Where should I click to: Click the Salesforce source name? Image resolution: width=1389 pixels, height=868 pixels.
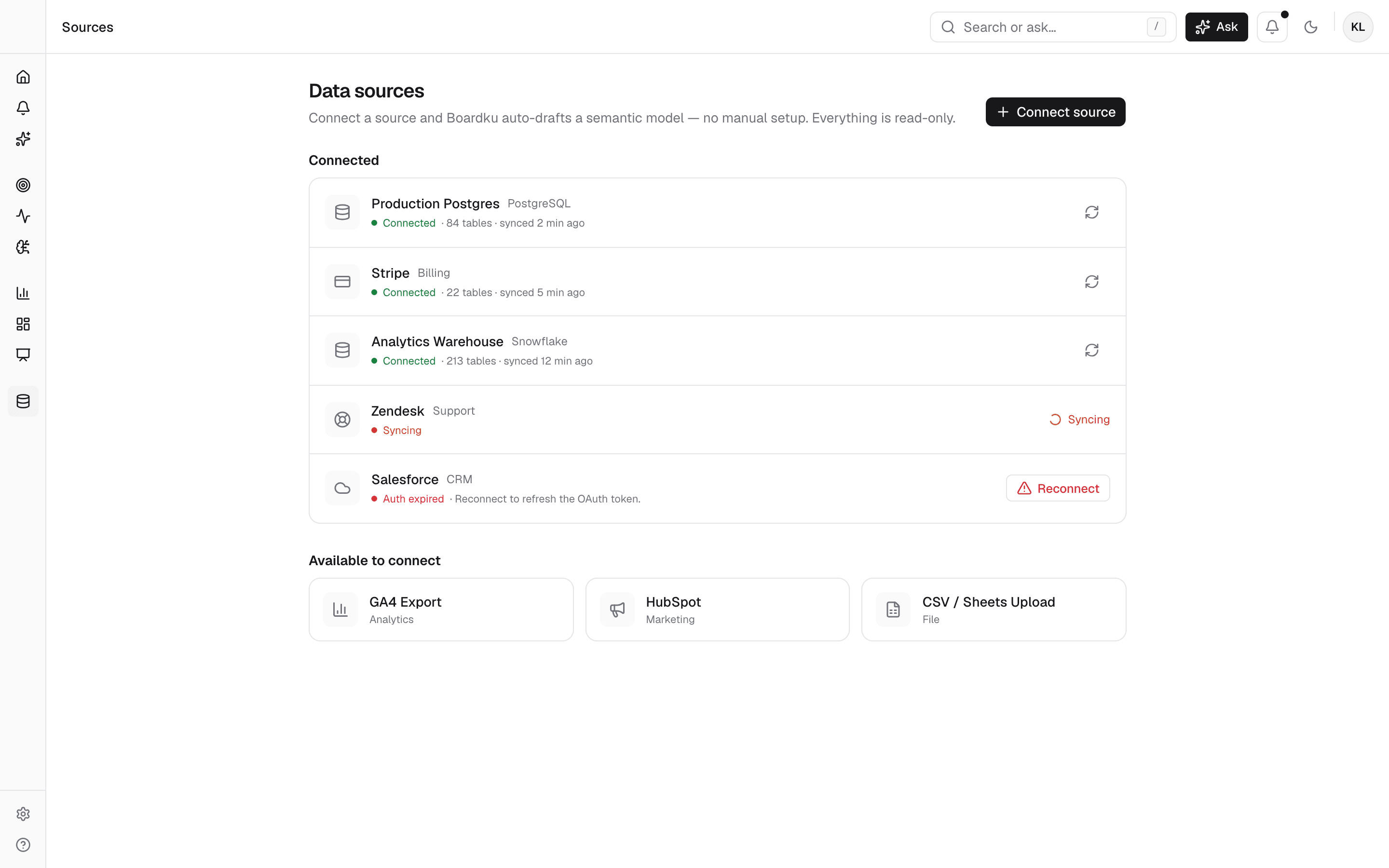tap(405, 479)
